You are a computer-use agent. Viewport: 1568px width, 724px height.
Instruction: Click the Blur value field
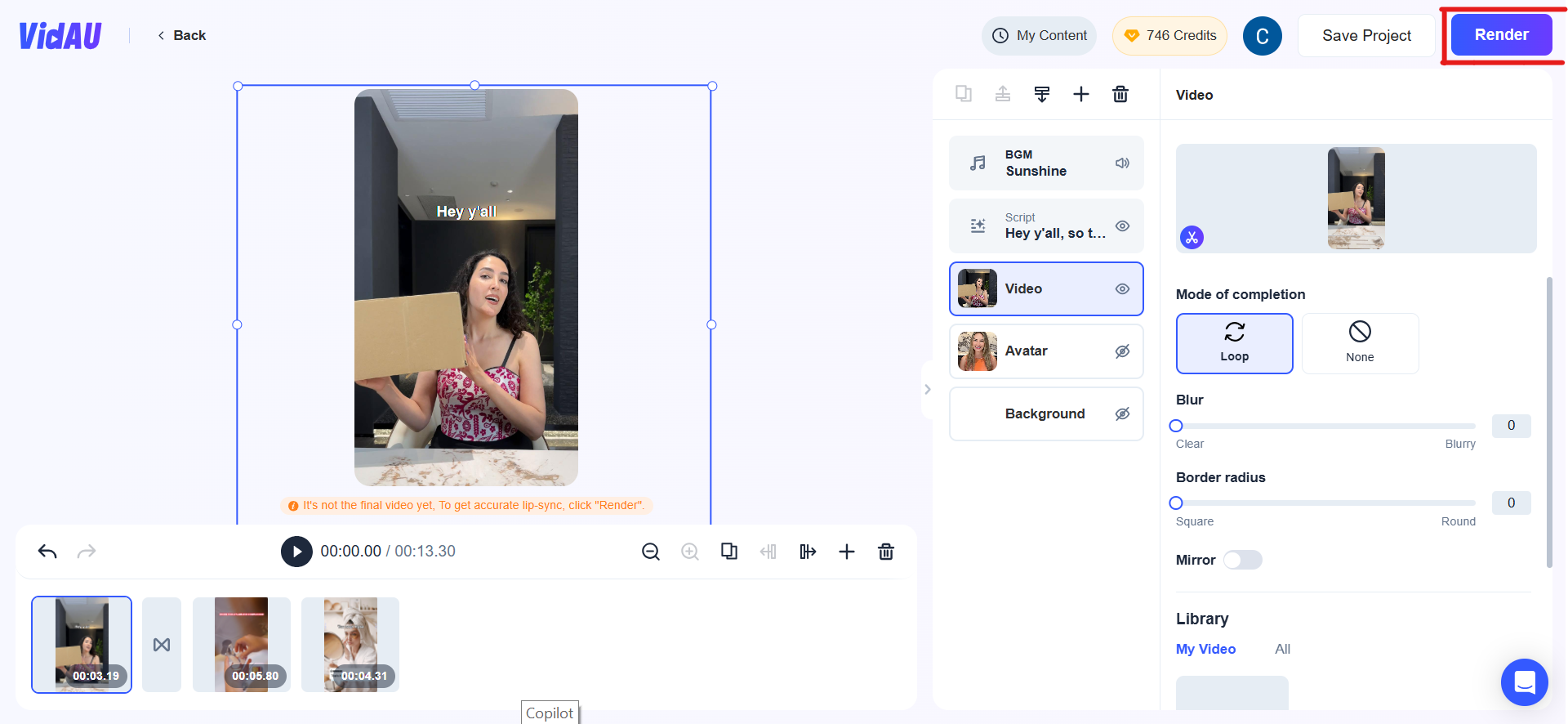pyautogui.click(x=1511, y=426)
